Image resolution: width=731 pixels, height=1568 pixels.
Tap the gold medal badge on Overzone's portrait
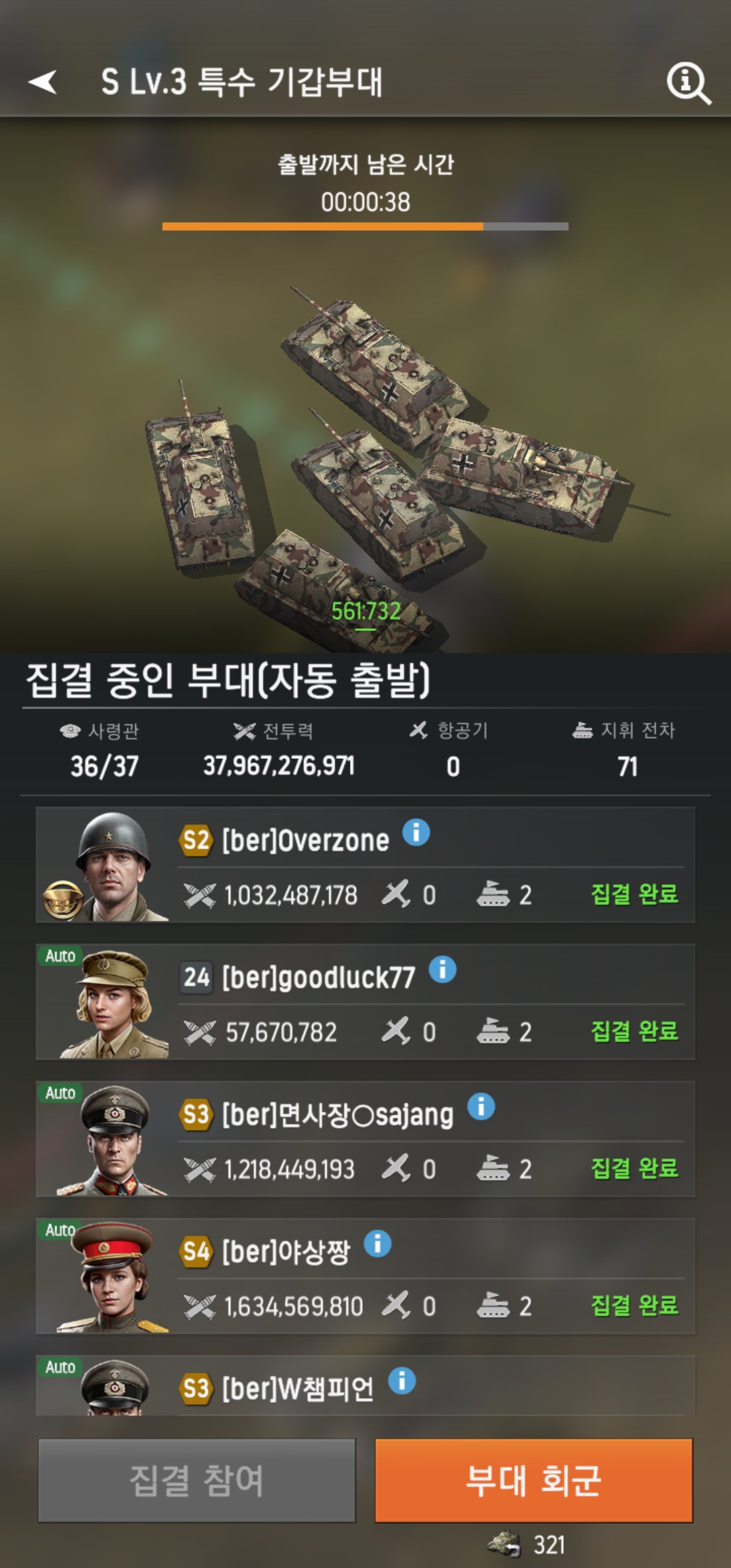(x=63, y=900)
